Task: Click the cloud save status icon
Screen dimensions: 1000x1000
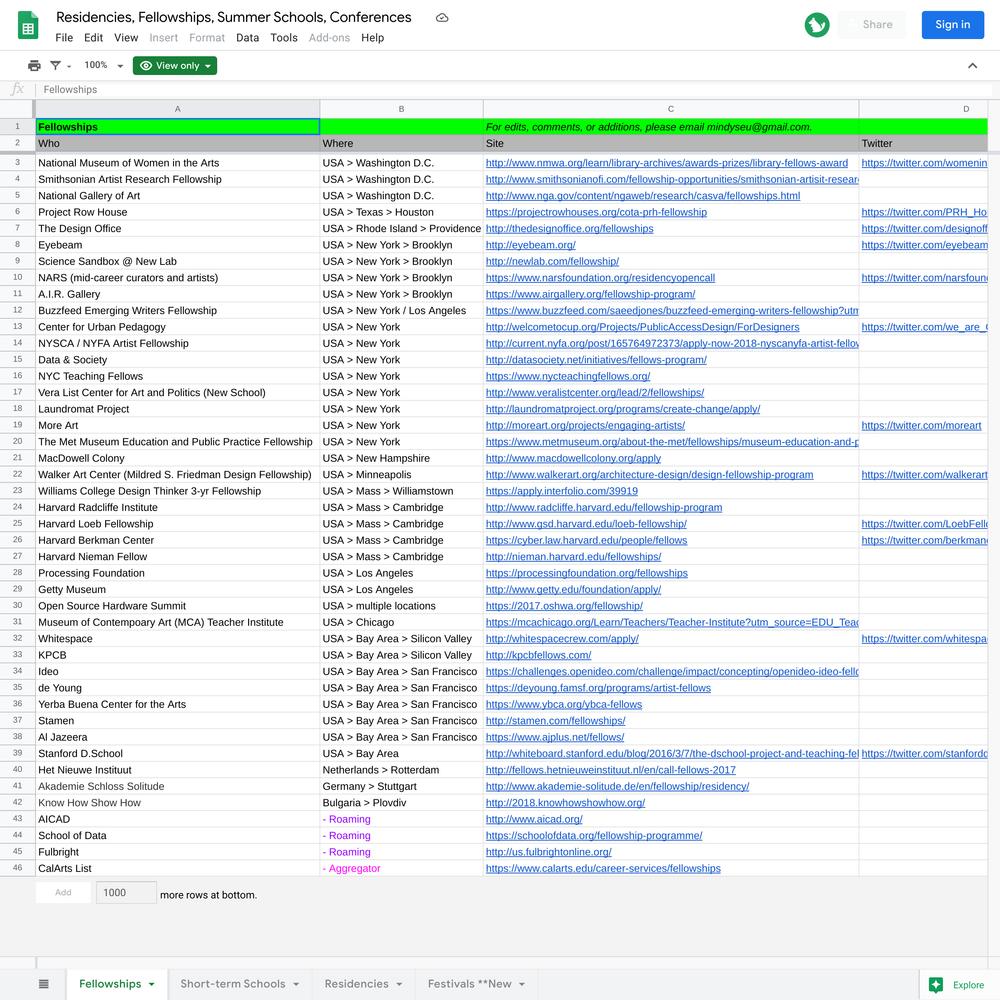Action: [x=442, y=18]
